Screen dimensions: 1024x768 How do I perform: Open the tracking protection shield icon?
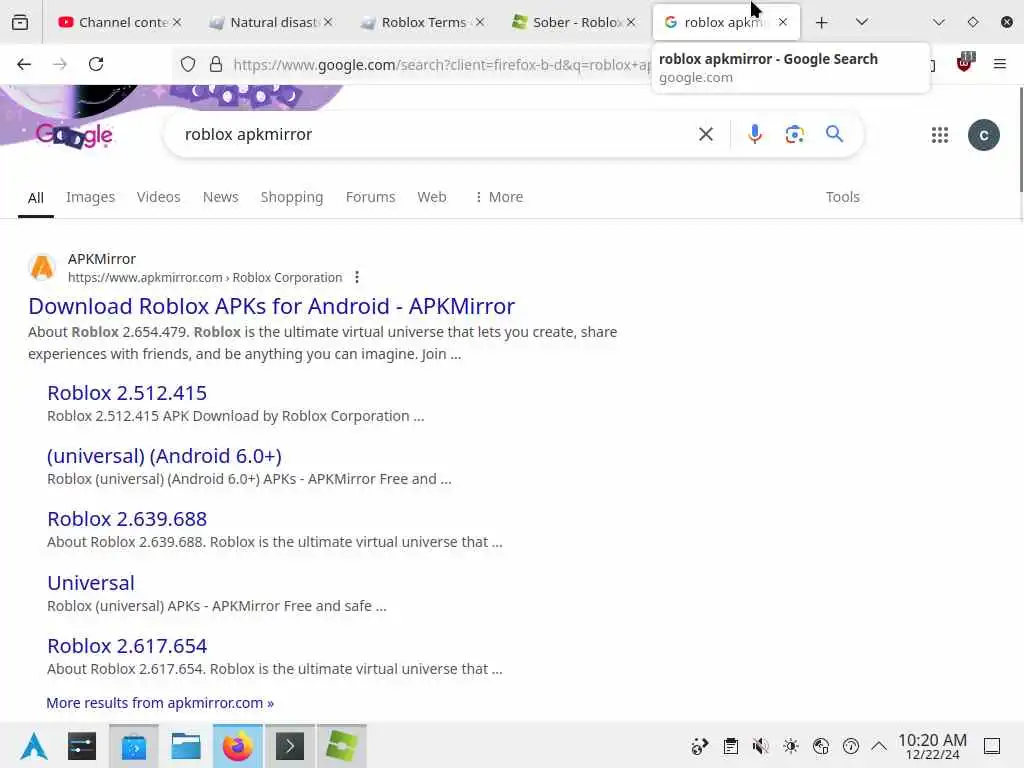[x=188, y=64]
